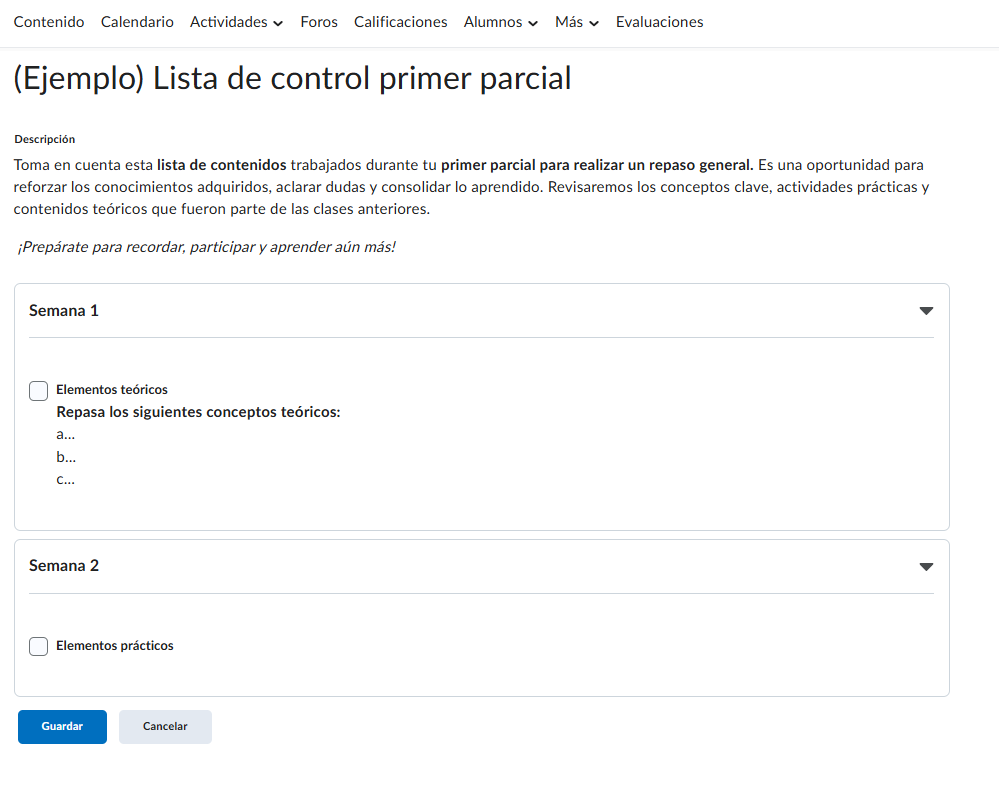999x788 pixels.
Task: Open the Evaluaciones menu item
Action: [659, 22]
